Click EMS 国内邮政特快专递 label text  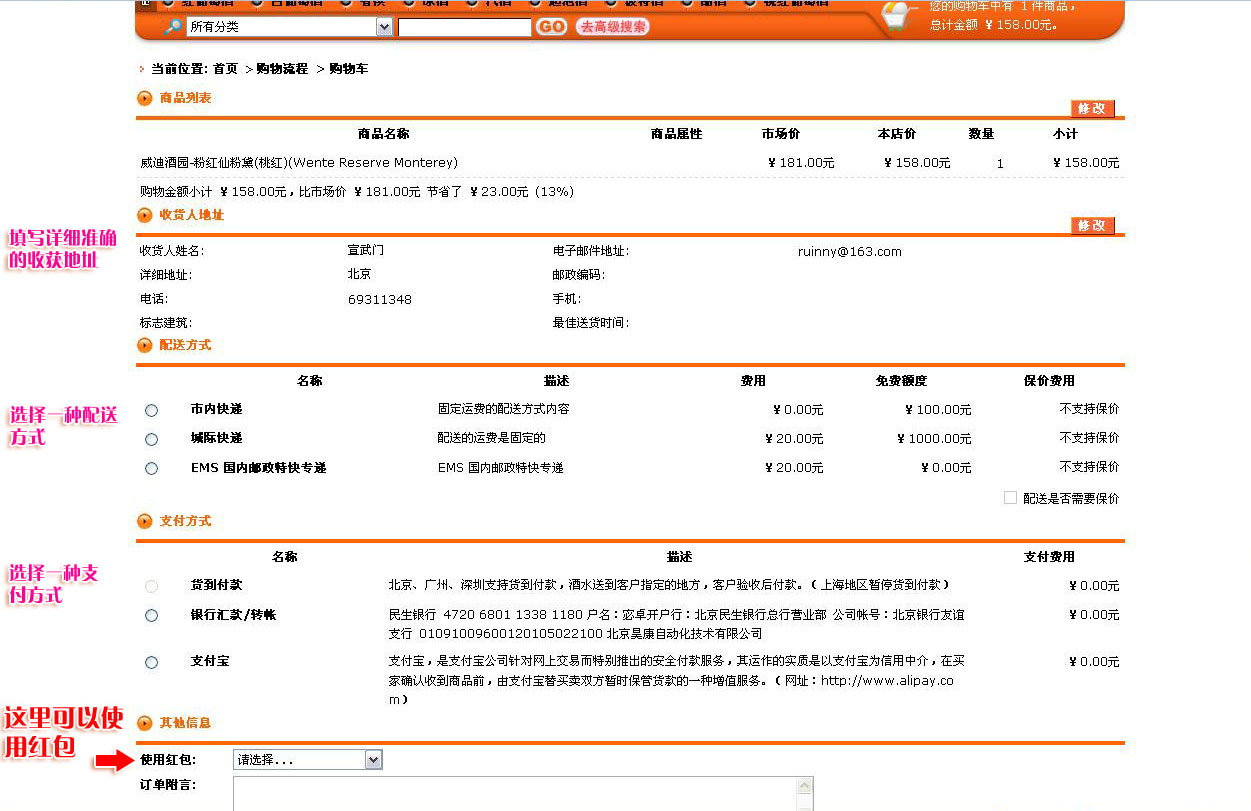click(258, 467)
